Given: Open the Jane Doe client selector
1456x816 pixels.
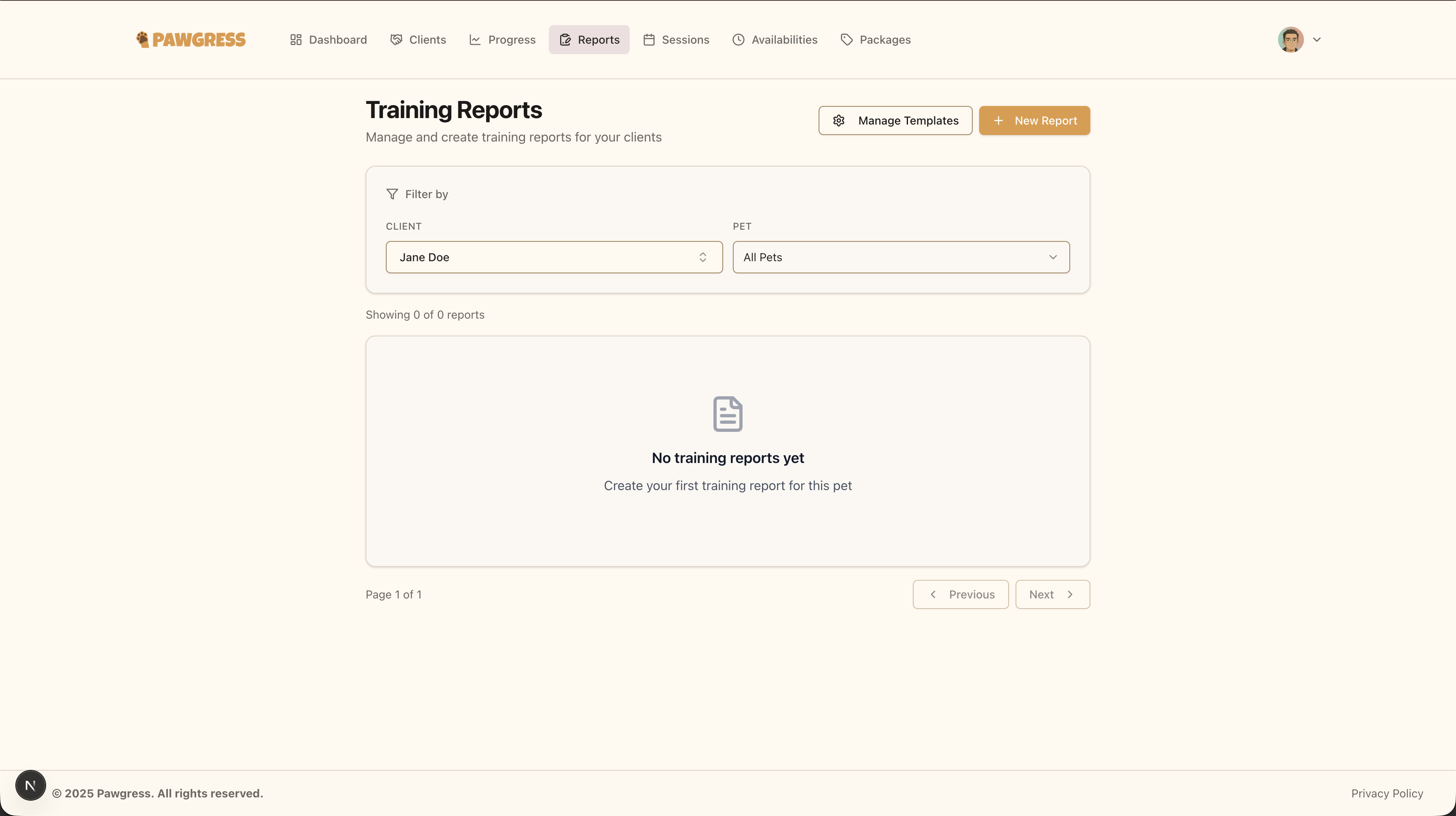Looking at the screenshot, I should tap(553, 257).
